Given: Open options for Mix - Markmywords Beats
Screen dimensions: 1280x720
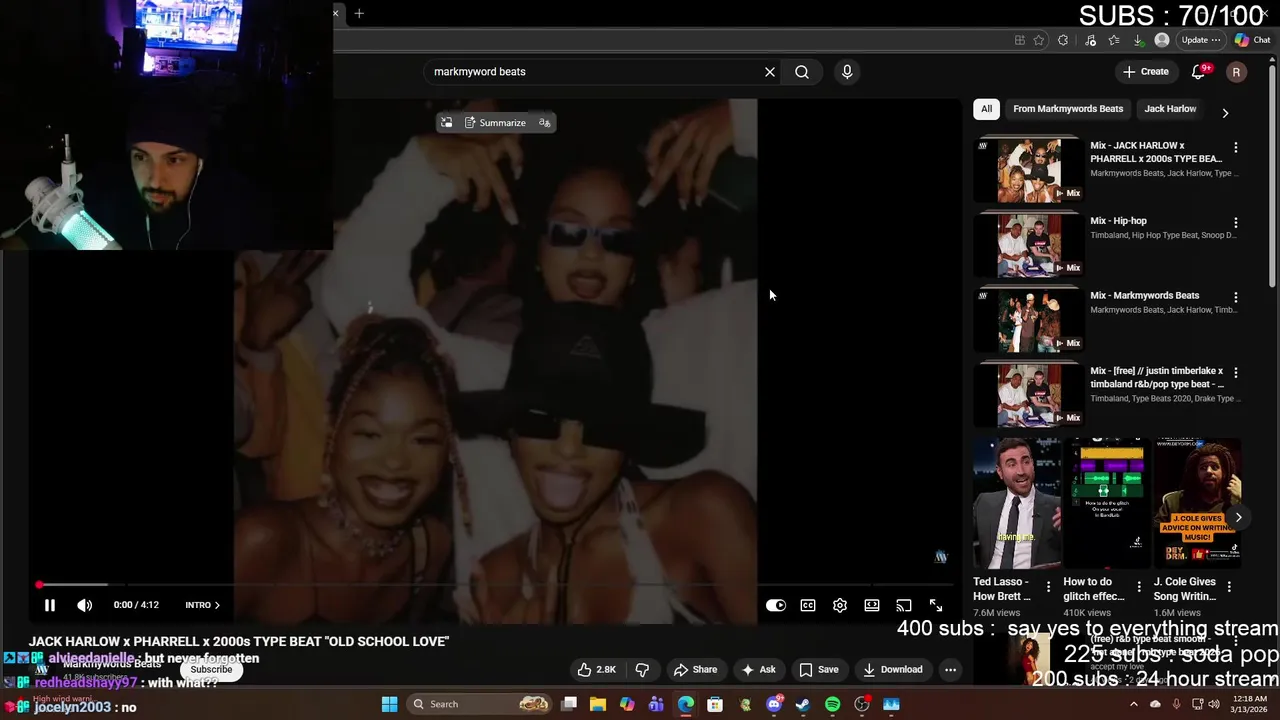Looking at the screenshot, I should (1236, 297).
